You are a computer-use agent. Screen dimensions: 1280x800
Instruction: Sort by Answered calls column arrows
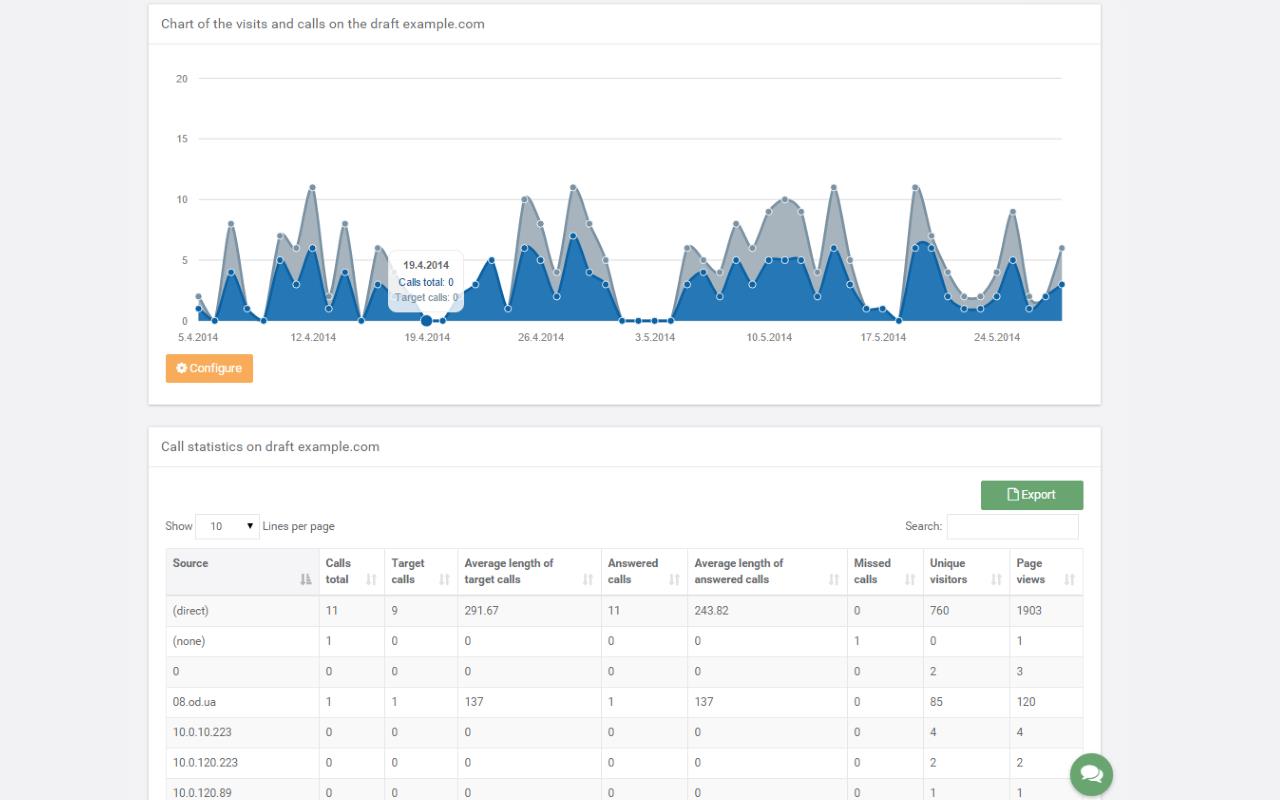coord(674,579)
